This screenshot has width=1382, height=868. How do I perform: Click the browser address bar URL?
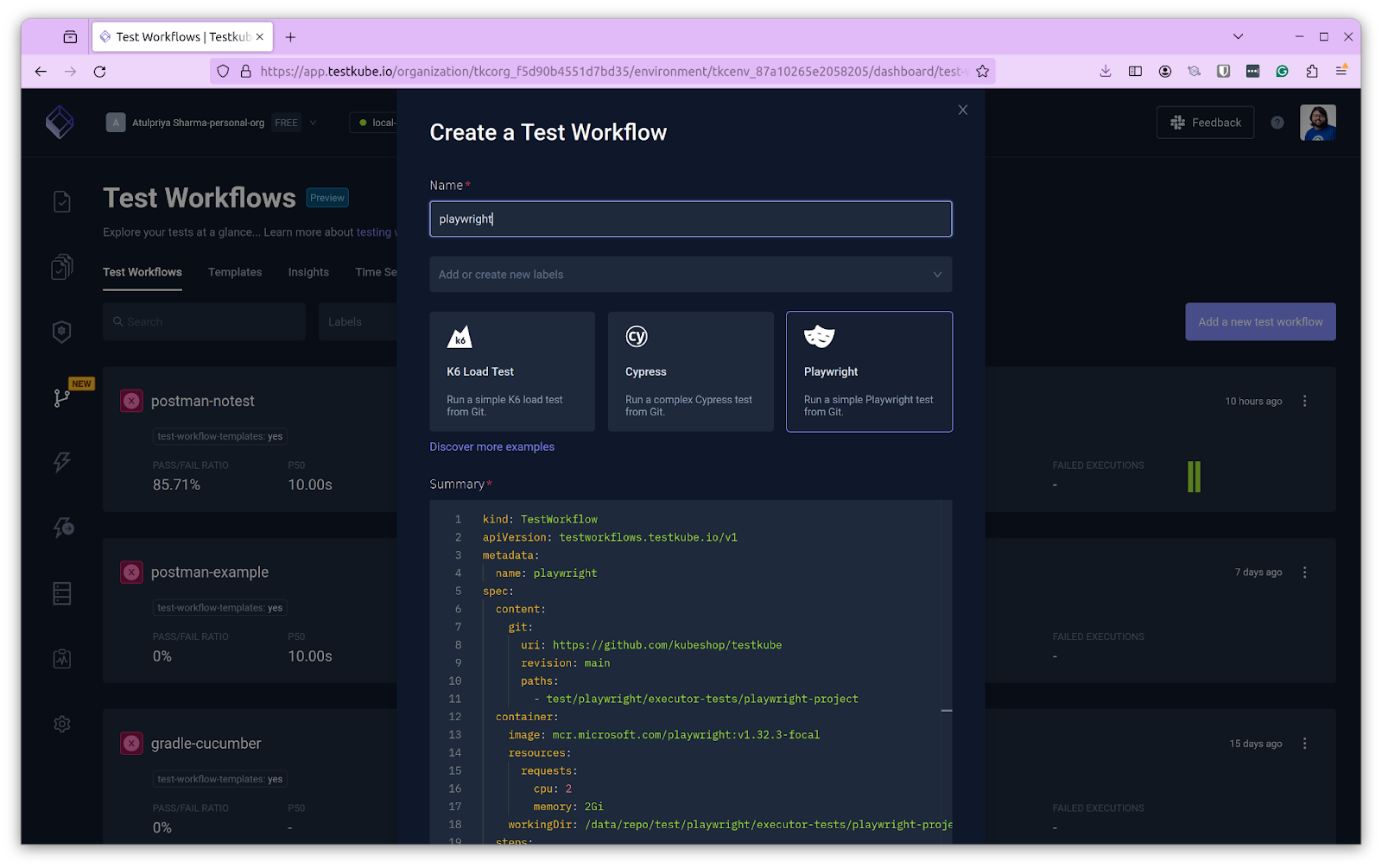[613, 72]
